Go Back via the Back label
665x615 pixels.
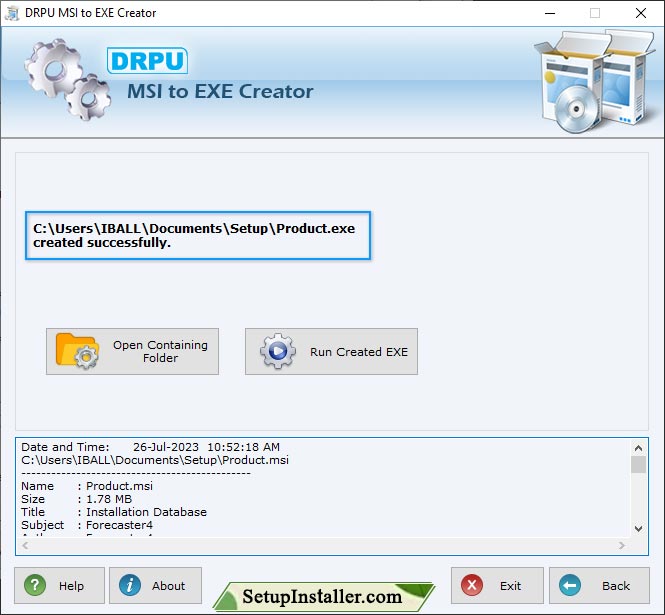click(616, 586)
